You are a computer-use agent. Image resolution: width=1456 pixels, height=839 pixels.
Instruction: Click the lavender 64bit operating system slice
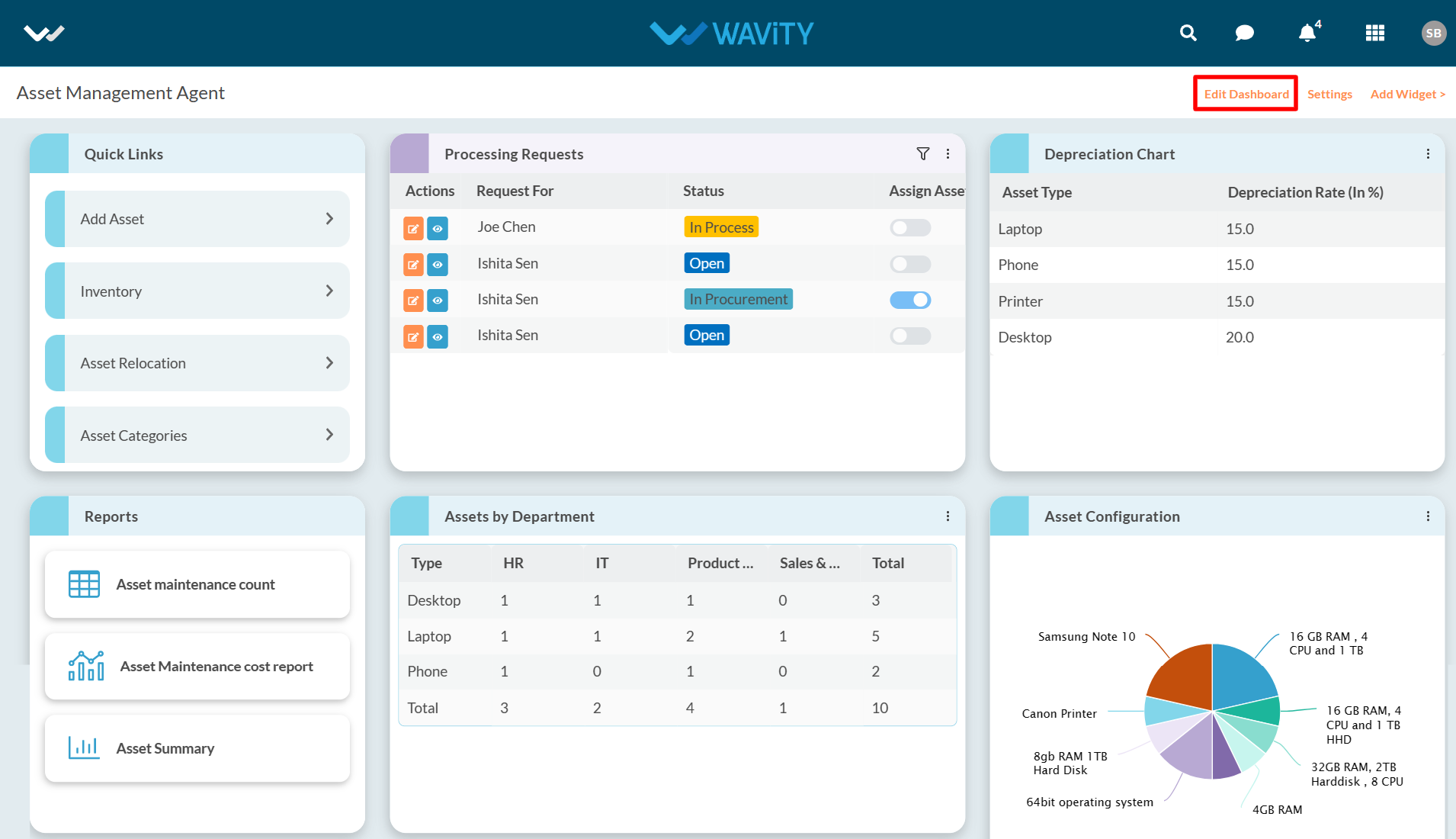pos(1193,751)
